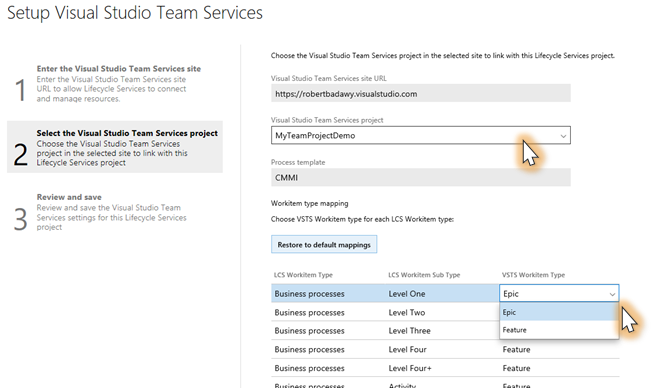Go to step 1 Enter the Visual Studio Team Services site
This screenshot has width=662, height=388.
[x=115, y=84]
